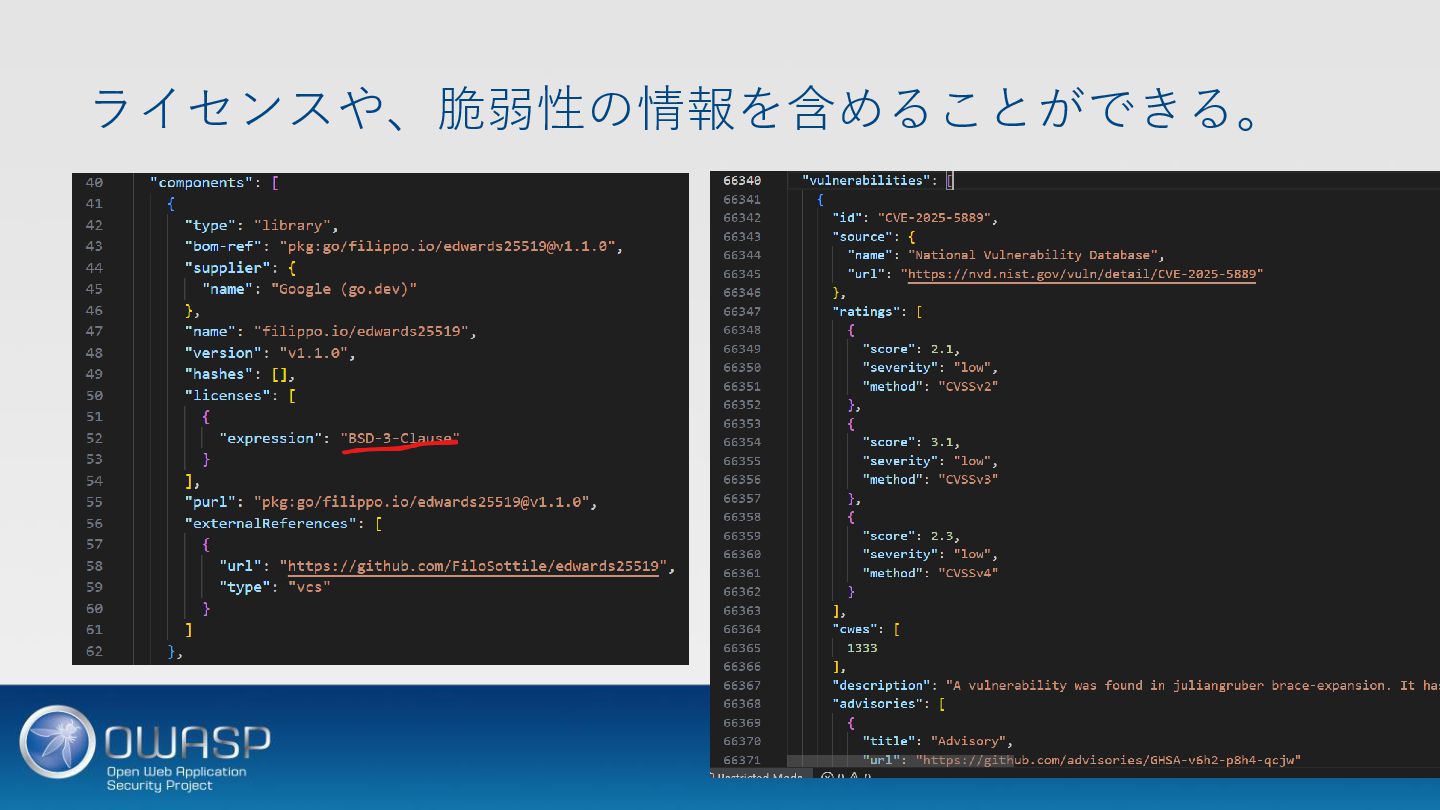Click line number 52 in the left editor
The width and height of the screenshot is (1440, 810).
94,438
